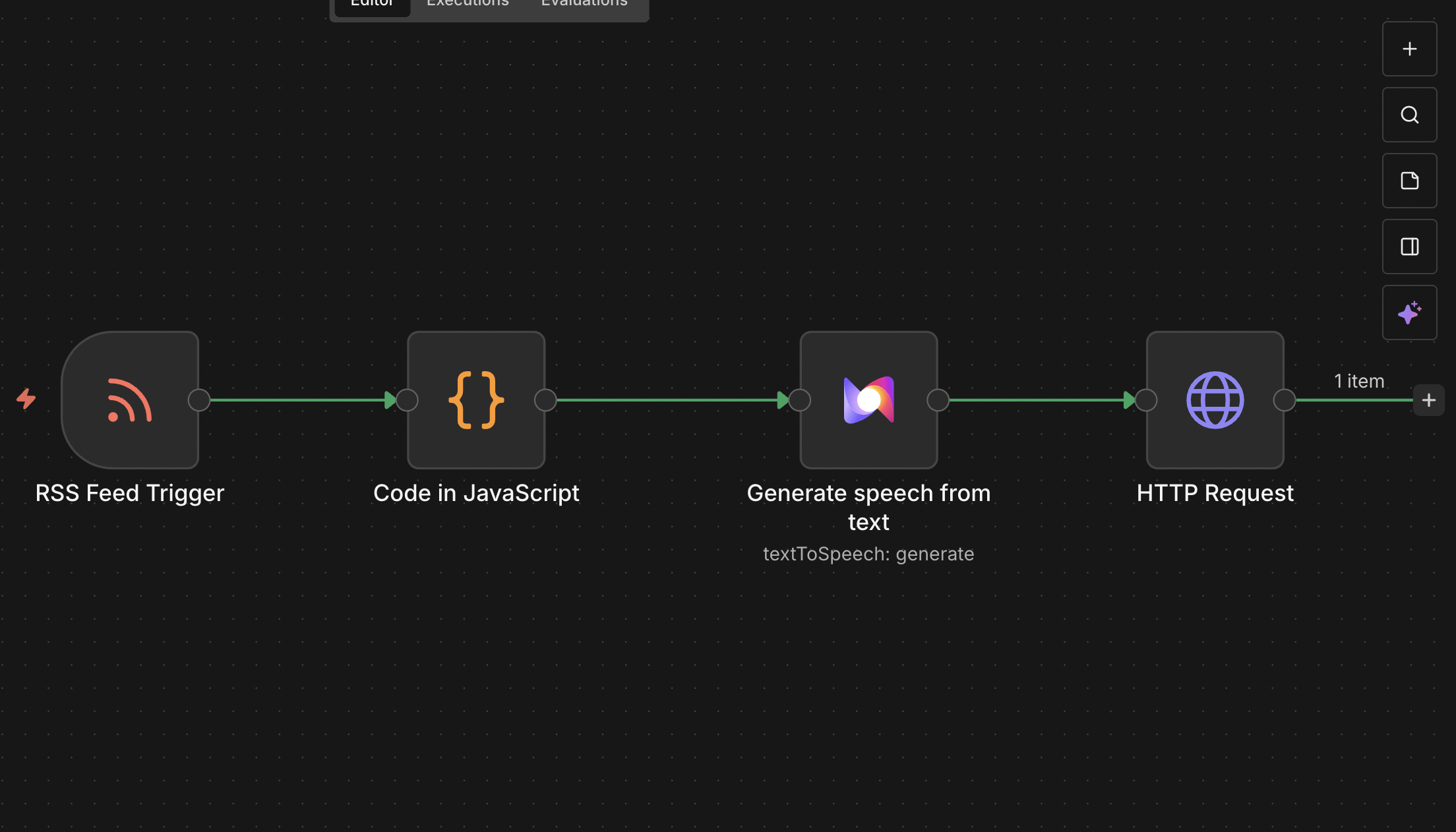Click the lightning bolt trigger icon
Screen dimensions: 1456x832
pos(26,400)
